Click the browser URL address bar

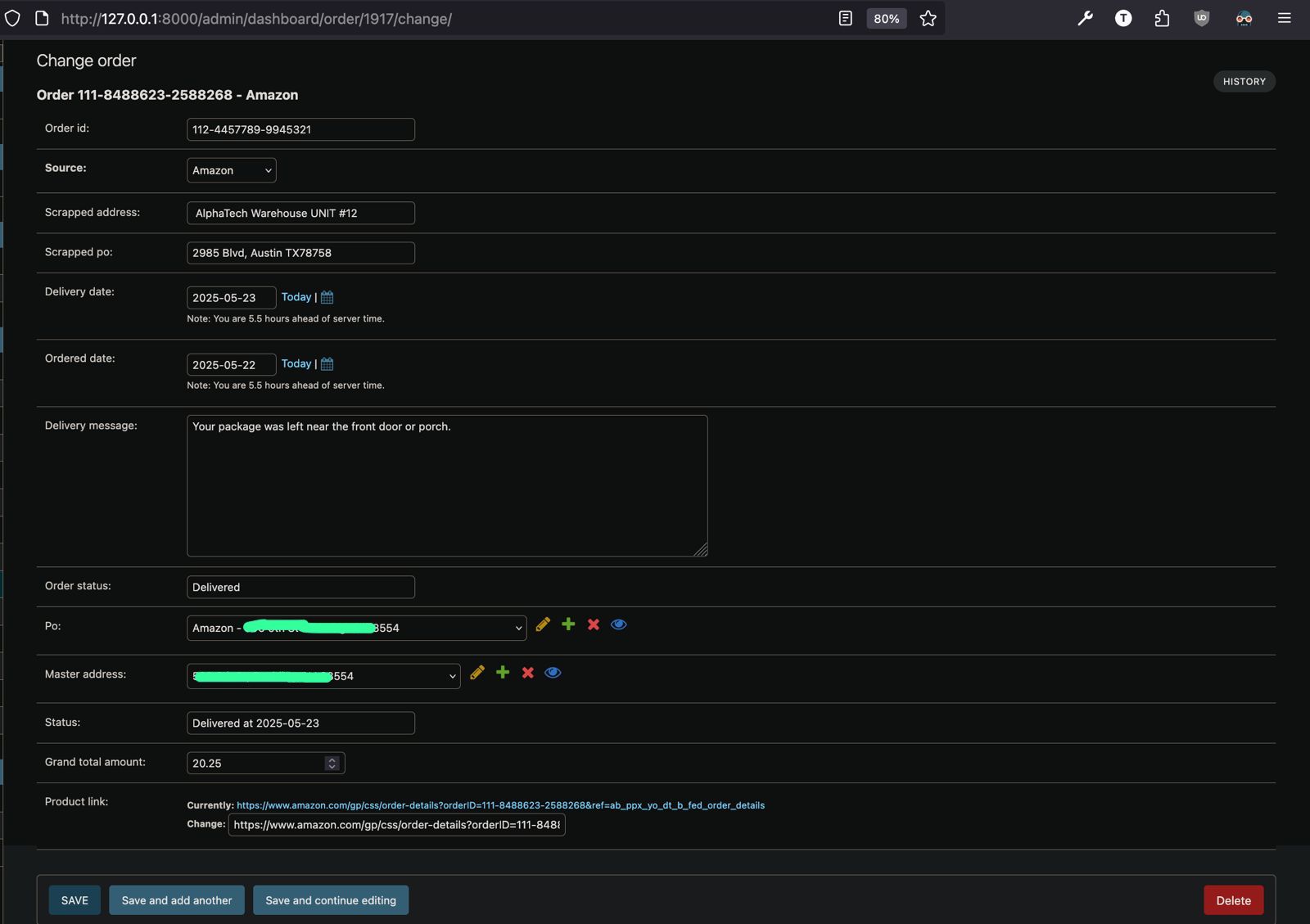[x=442, y=18]
